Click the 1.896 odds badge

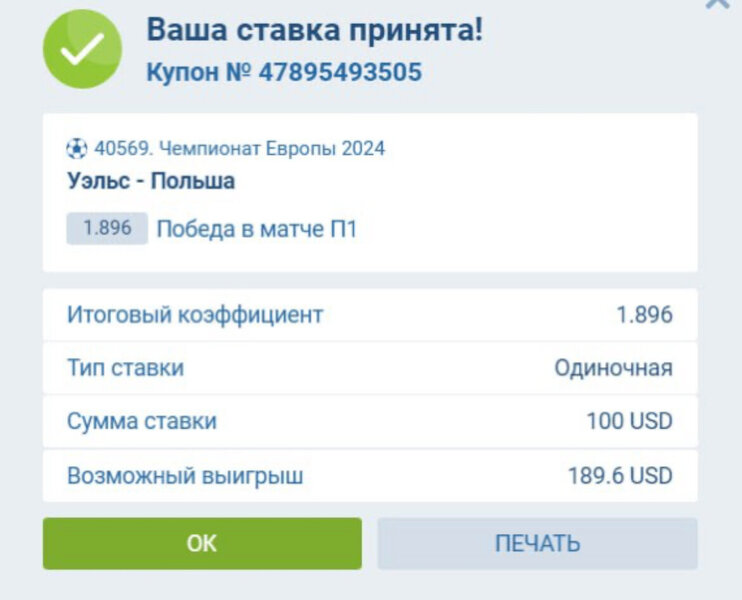click(107, 229)
